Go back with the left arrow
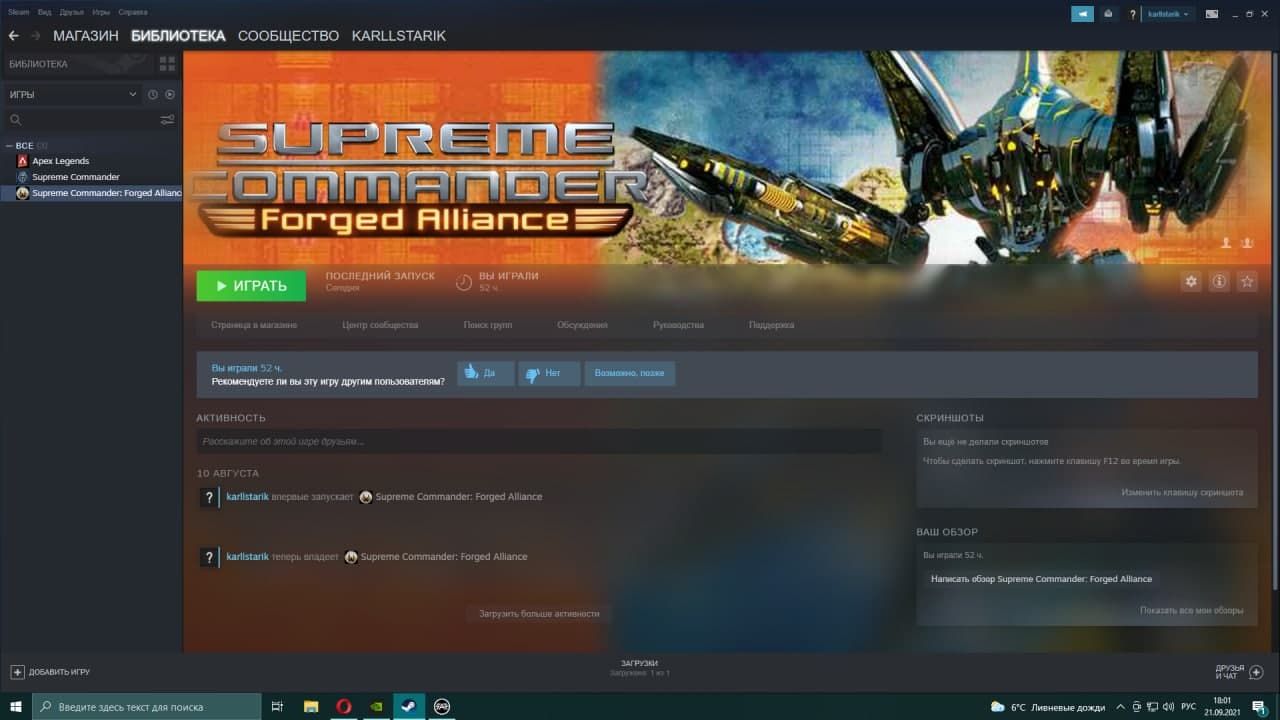The height and width of the screenshot is (720, 1280). (13, 36)
